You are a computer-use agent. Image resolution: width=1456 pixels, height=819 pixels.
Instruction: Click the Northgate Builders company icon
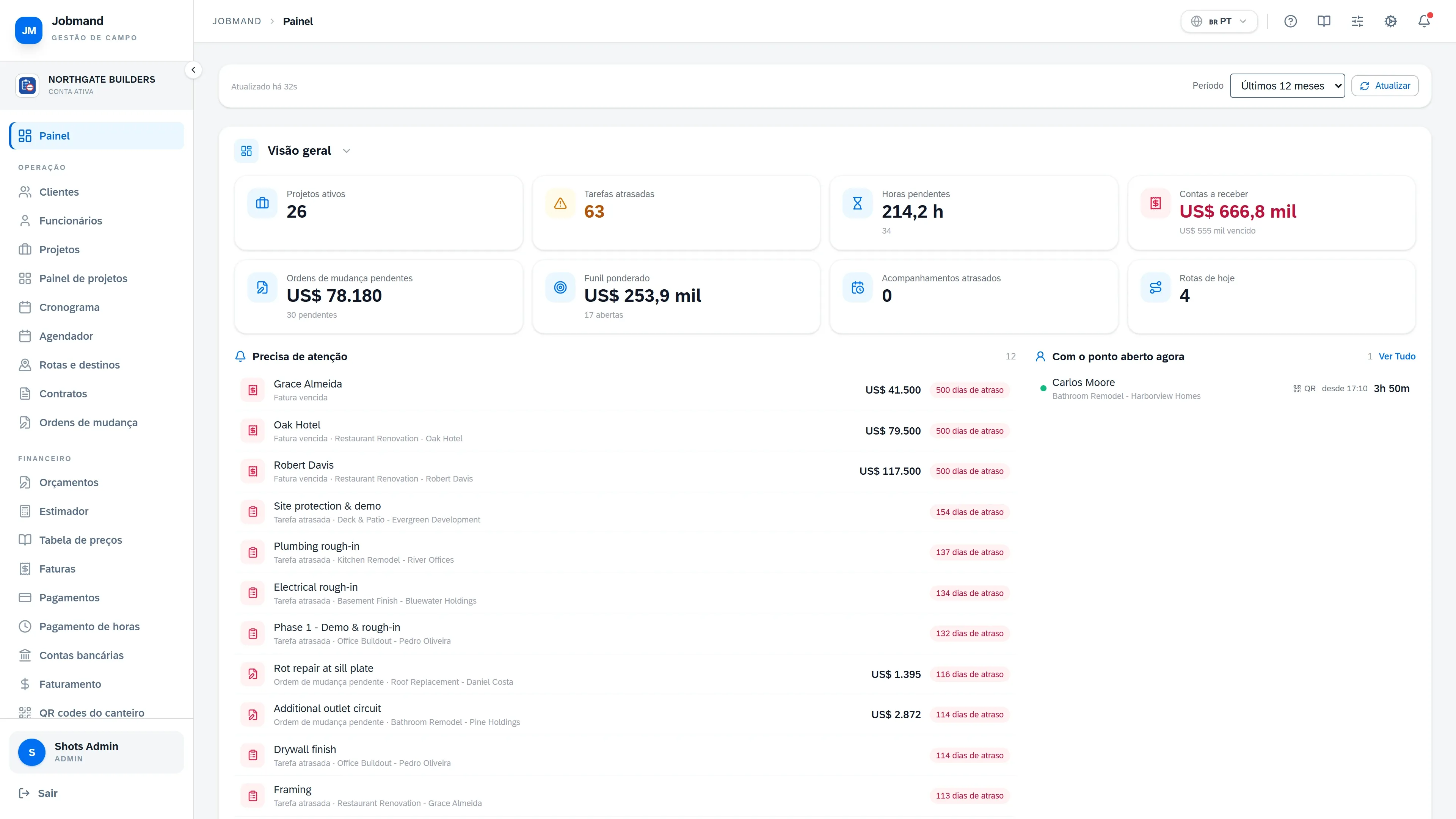(27, 85)
